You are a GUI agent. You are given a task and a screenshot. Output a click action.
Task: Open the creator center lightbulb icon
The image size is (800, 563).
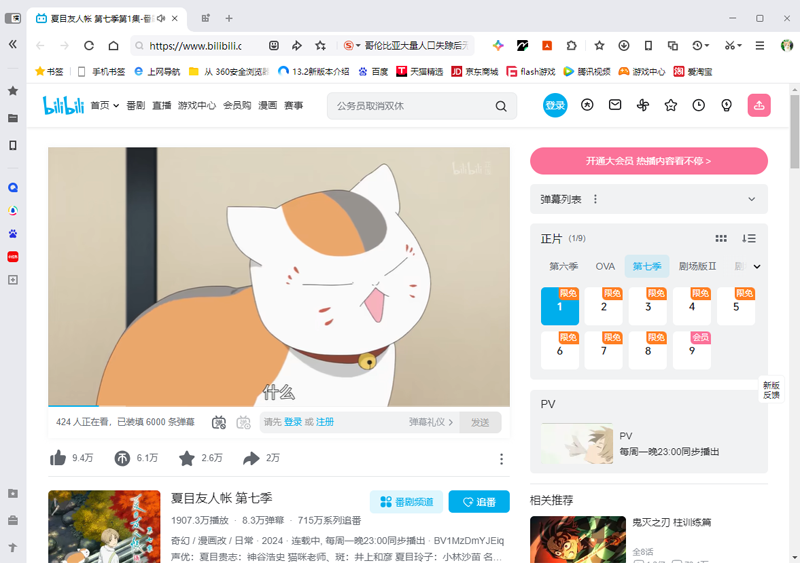(726, 105)
